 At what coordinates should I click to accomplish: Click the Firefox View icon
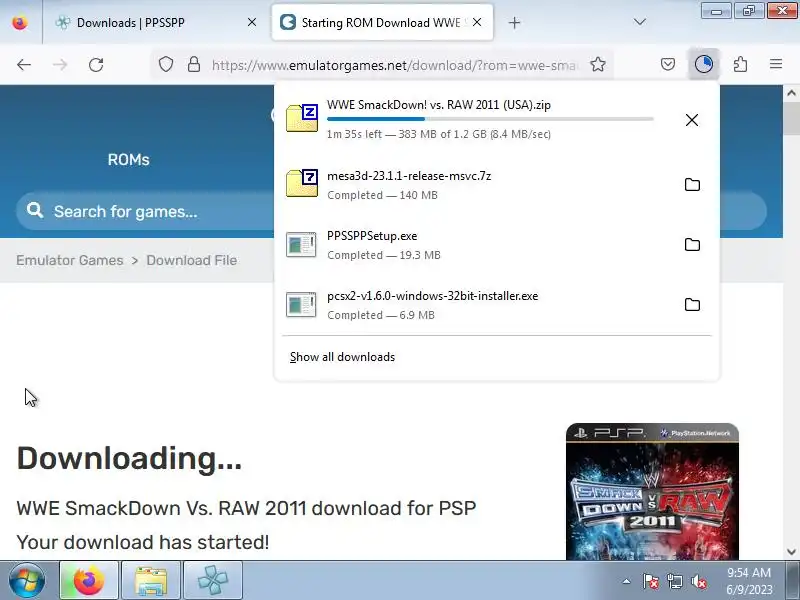pyautogui.click(x=20, y=22)
